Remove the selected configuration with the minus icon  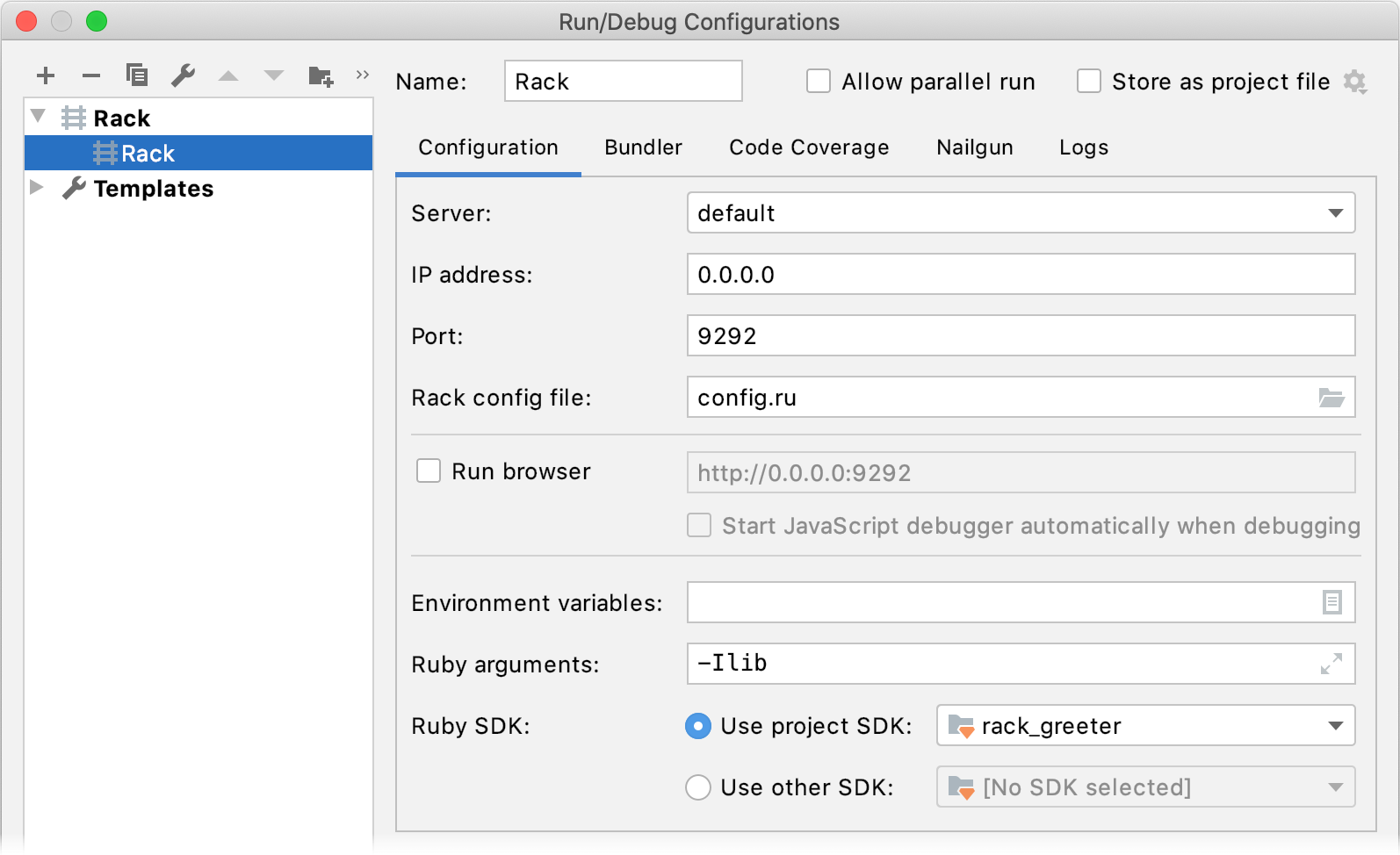point(91,75)
